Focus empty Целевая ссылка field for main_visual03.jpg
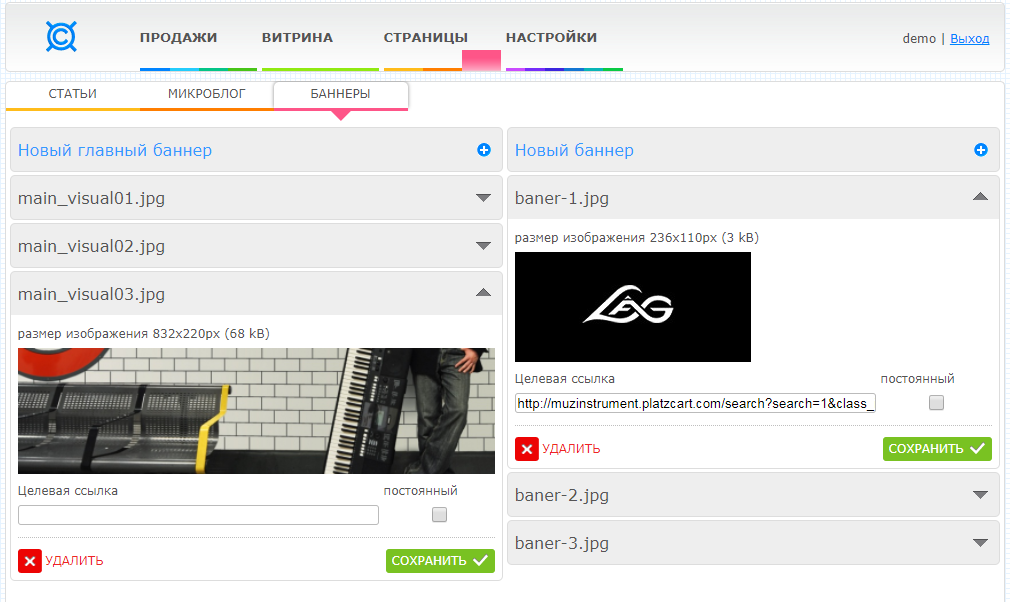This screenshot has height=602, width=1010. point(198,515)
